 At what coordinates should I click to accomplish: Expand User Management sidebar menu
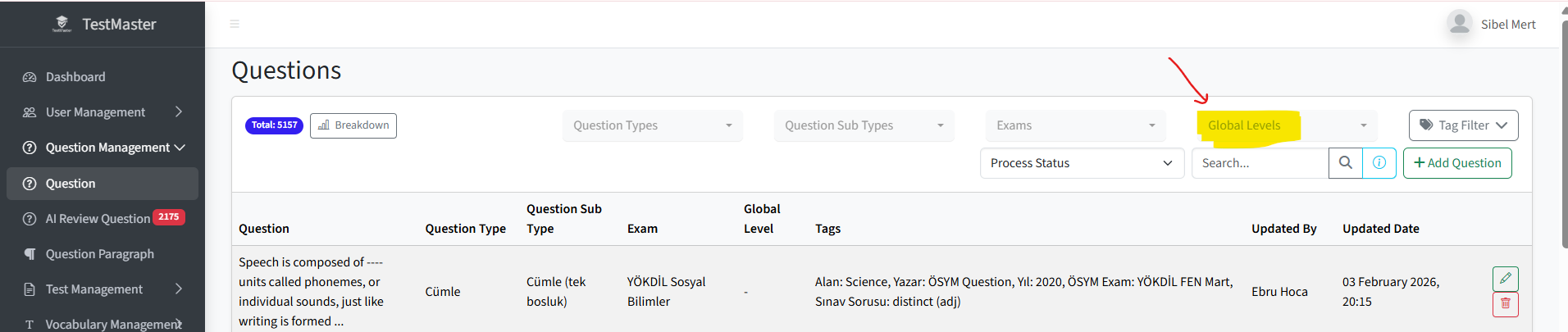point(103,112)
